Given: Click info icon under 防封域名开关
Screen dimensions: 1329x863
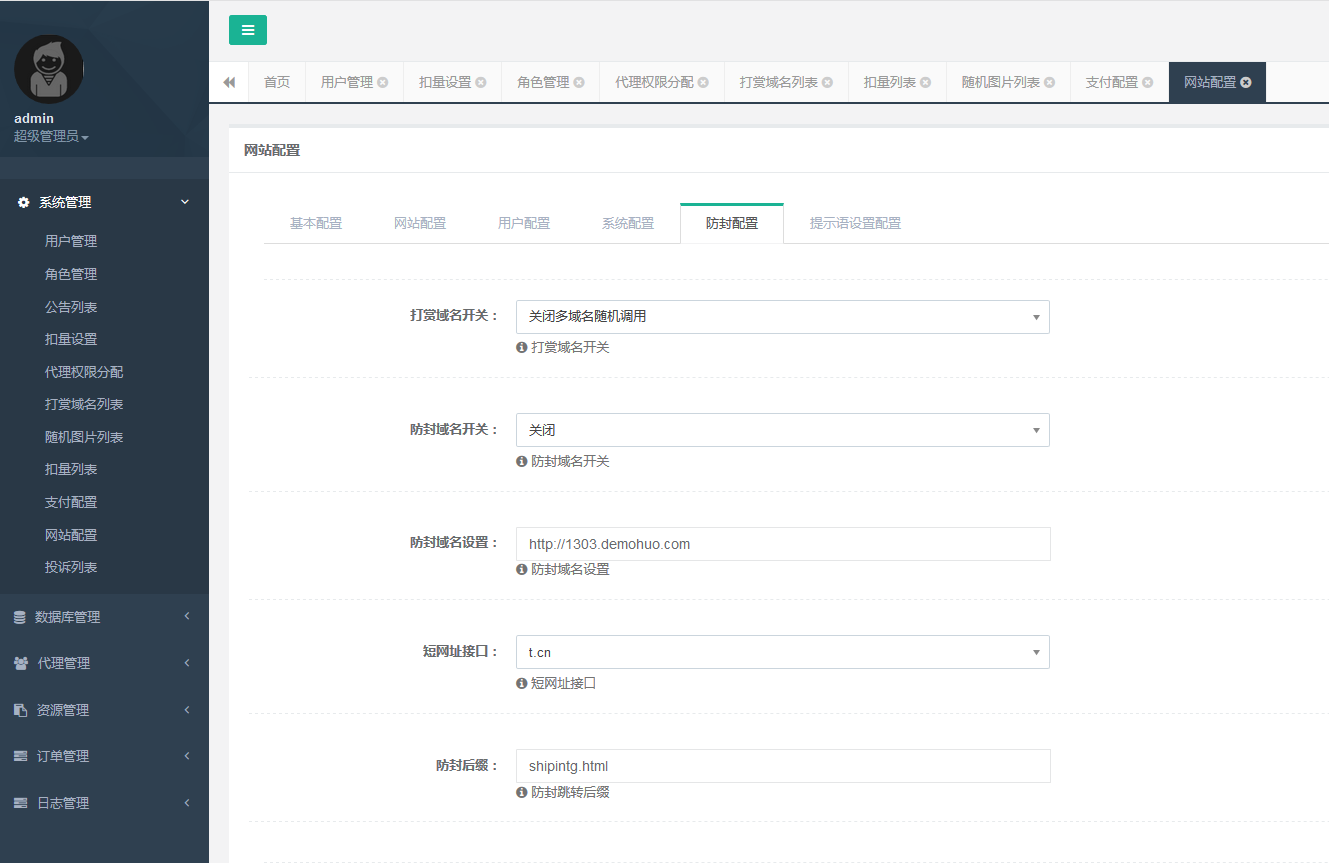Looking at the screenshot, I should point(521,462).
